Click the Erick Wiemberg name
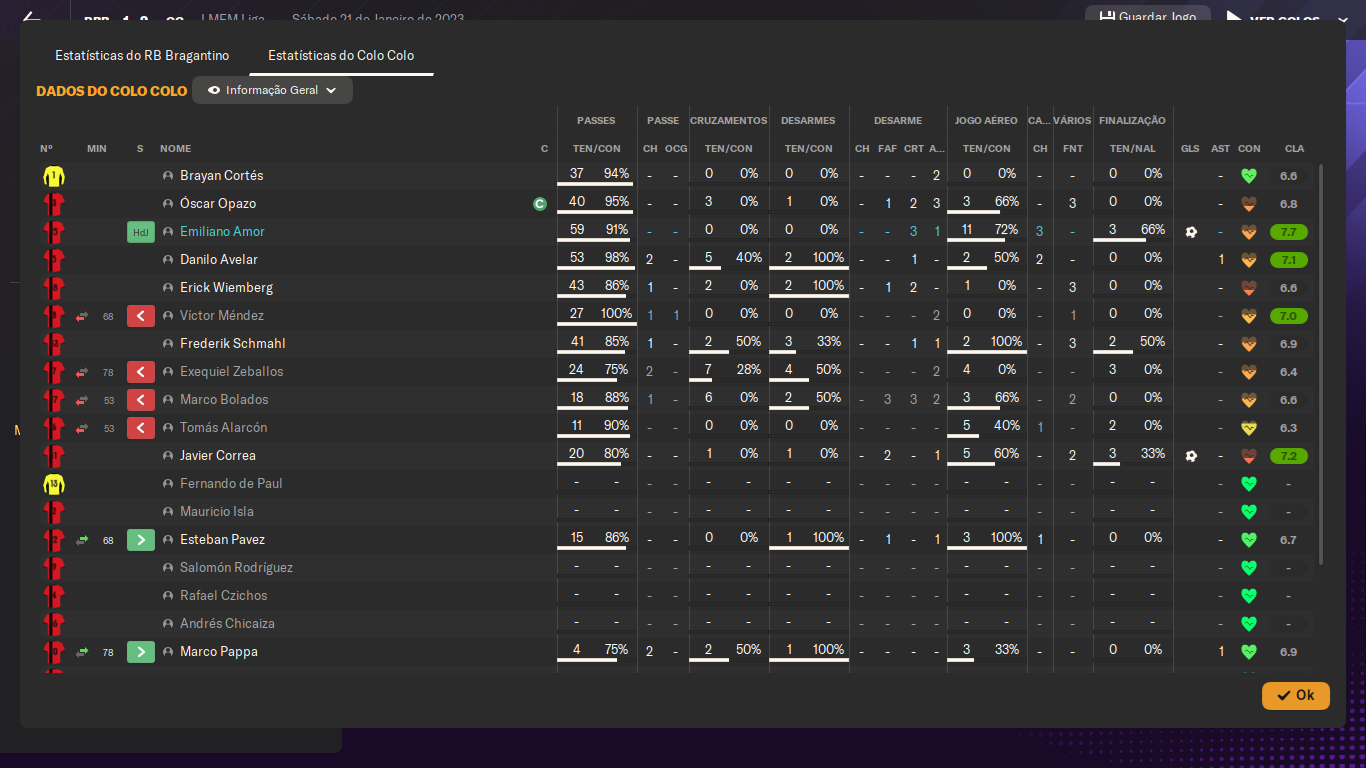The width and height of the screenshot is (1366, 768). point(226,288)
